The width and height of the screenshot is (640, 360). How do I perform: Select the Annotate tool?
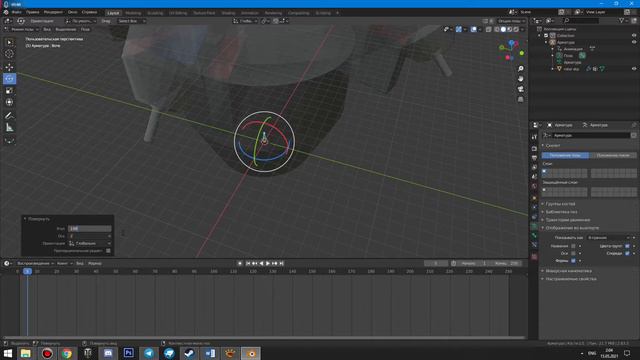click(9, 116)
